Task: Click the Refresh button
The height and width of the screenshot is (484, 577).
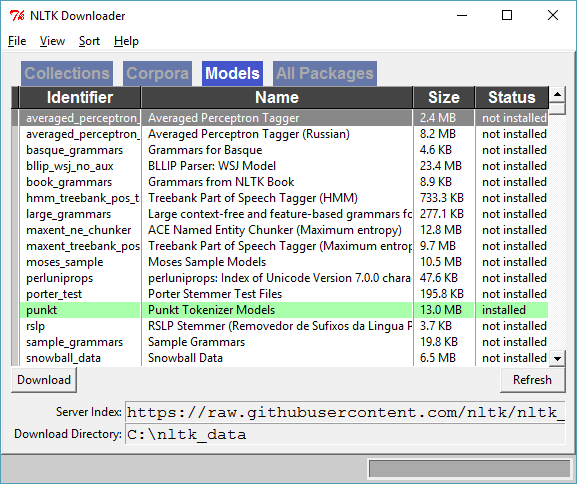Action: pyautogui.click(x=532, y=379)
